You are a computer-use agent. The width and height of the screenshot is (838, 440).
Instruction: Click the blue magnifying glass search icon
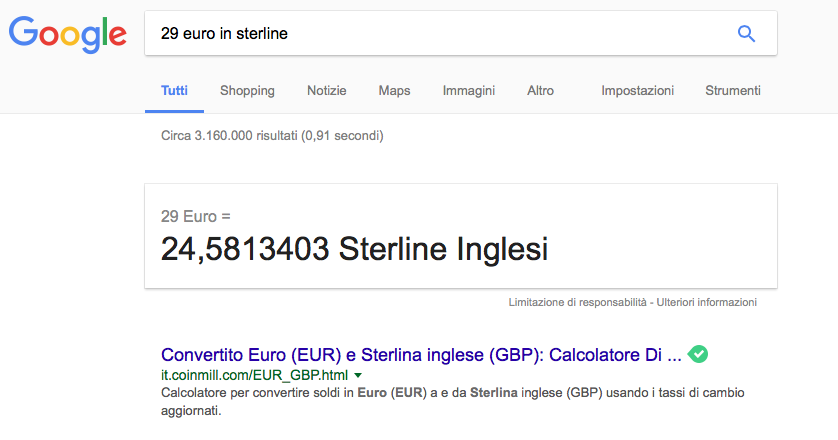746,34
